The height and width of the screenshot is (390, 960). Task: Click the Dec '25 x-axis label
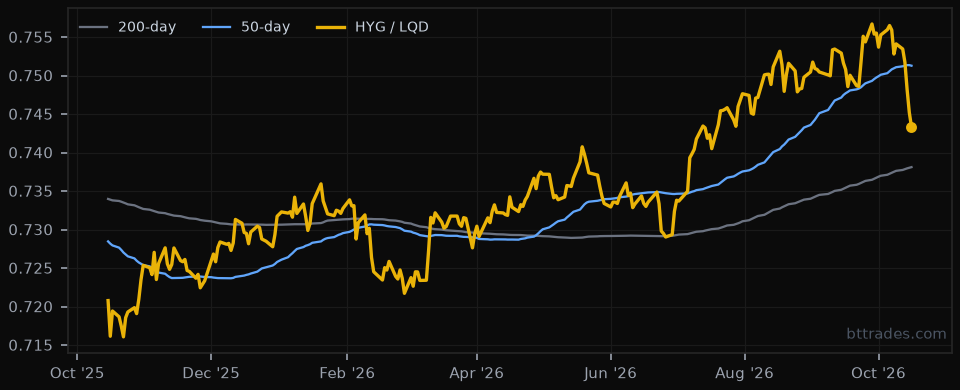(x=211, y=373)
